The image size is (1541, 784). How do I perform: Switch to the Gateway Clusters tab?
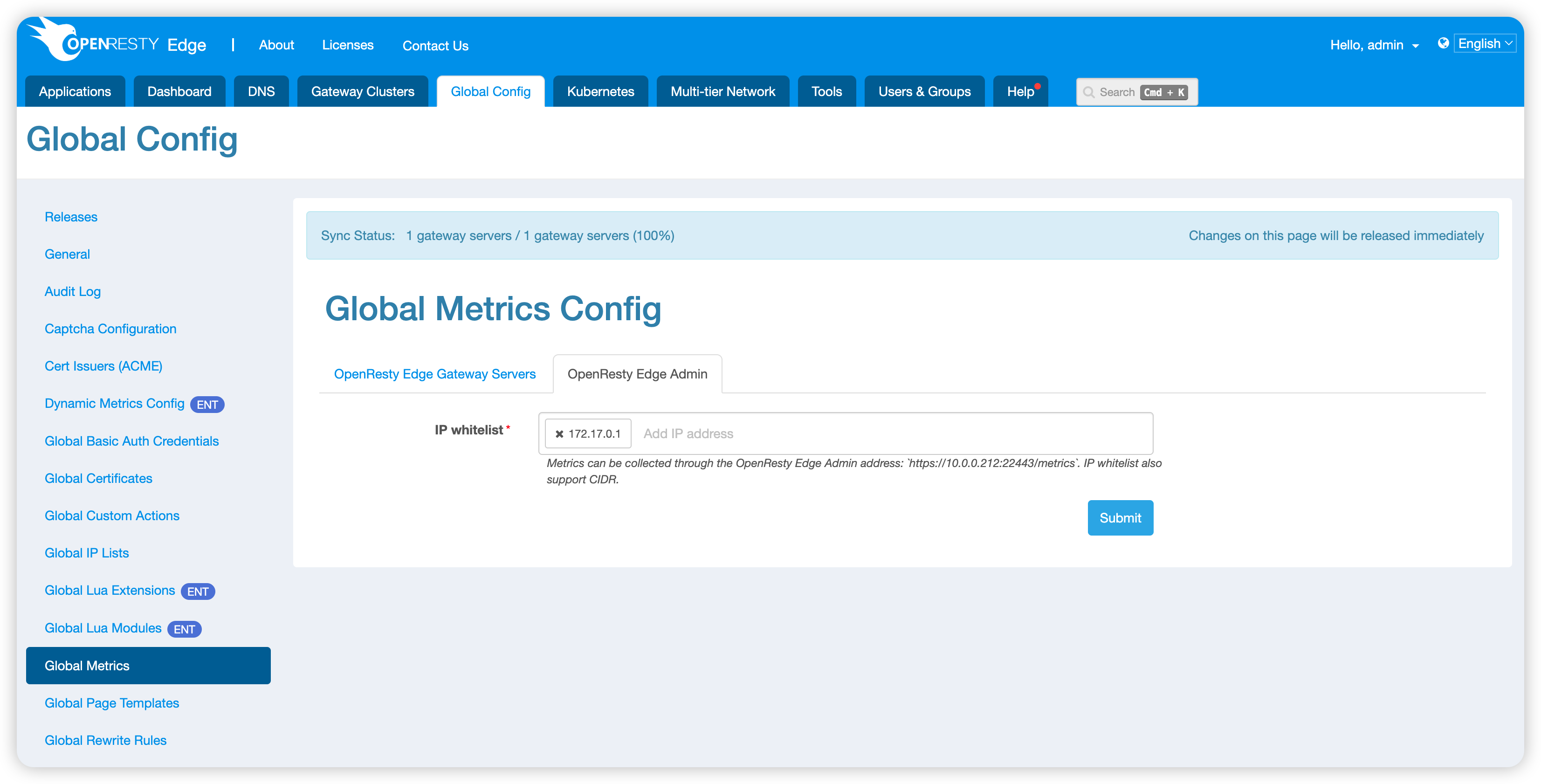point(363,91)
